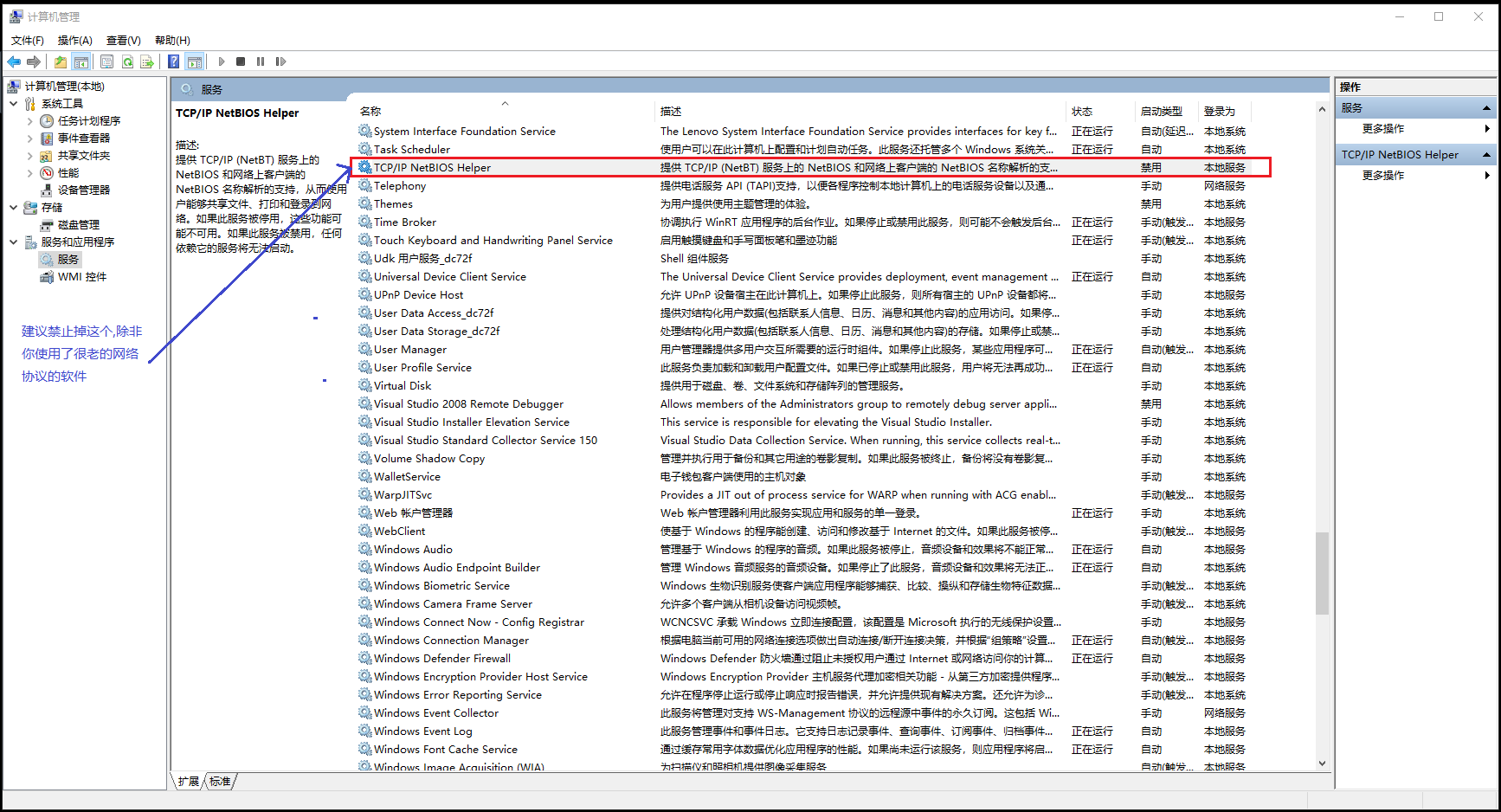Expand the 事件查看器 tree node
This screenshot has height=812, width=1501.
(30, 139)
